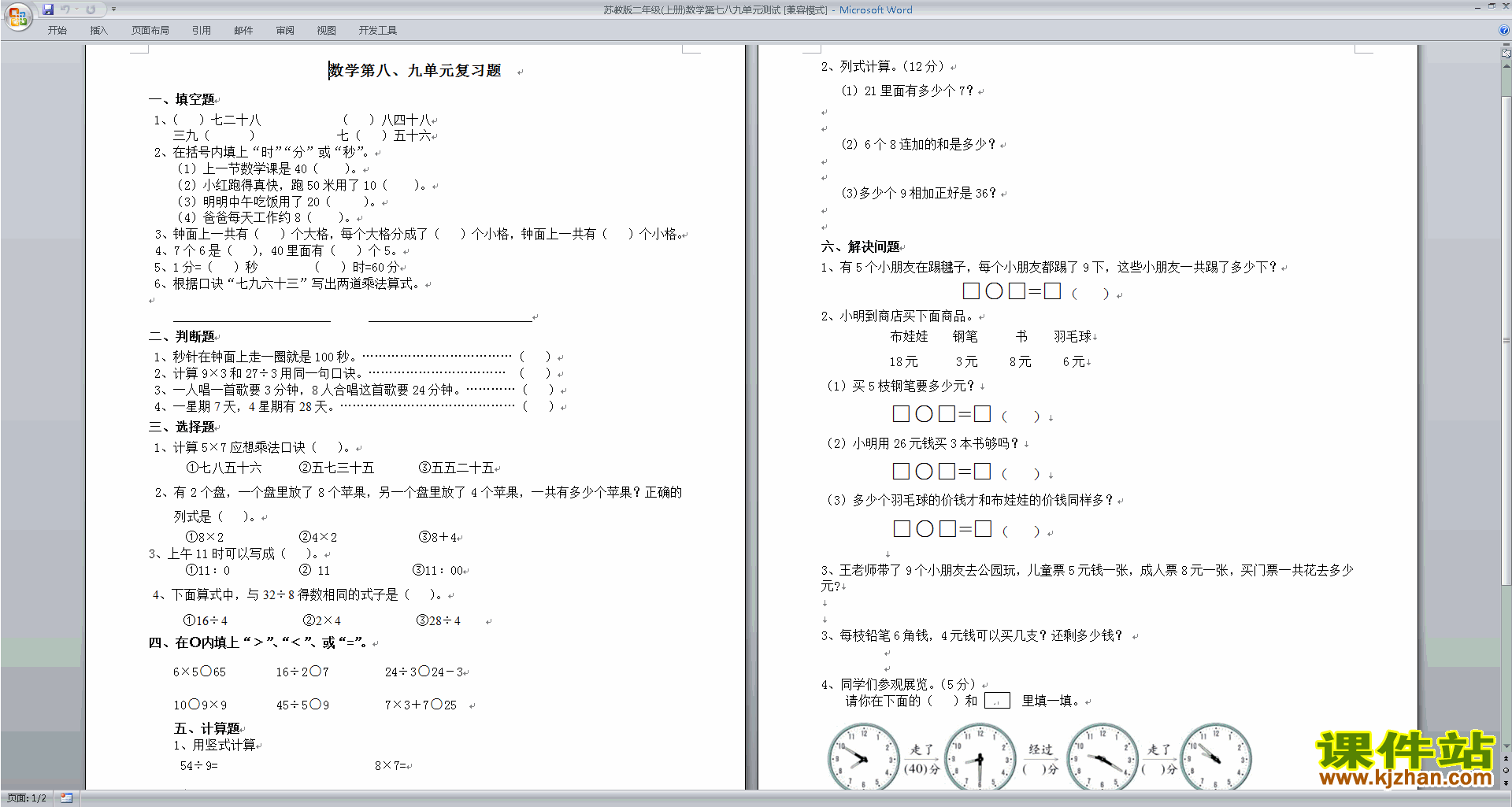Open the Office button menu
Image resolution: width=1512 pixels, height=807 pixels.
pyautogui.click(x=17, y=17)
